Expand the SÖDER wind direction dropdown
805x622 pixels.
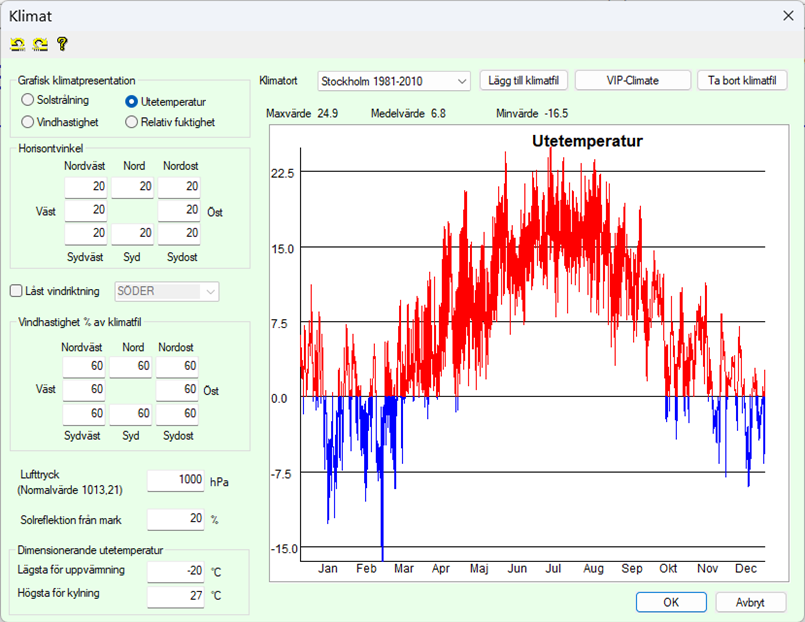click(167, 291)
